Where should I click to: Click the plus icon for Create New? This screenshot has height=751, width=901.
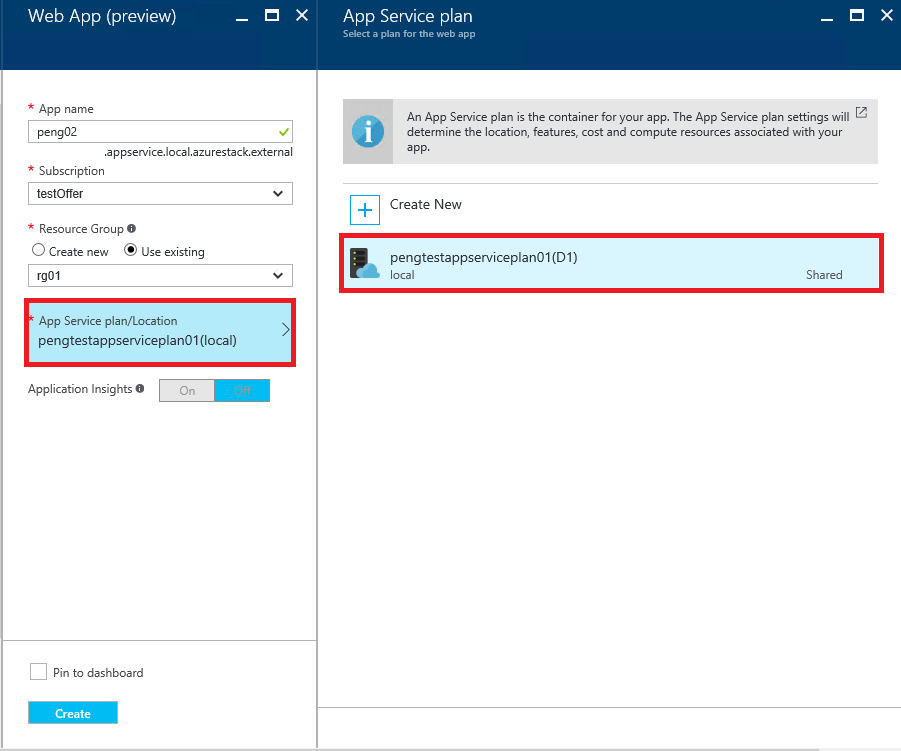coord(365,210)
